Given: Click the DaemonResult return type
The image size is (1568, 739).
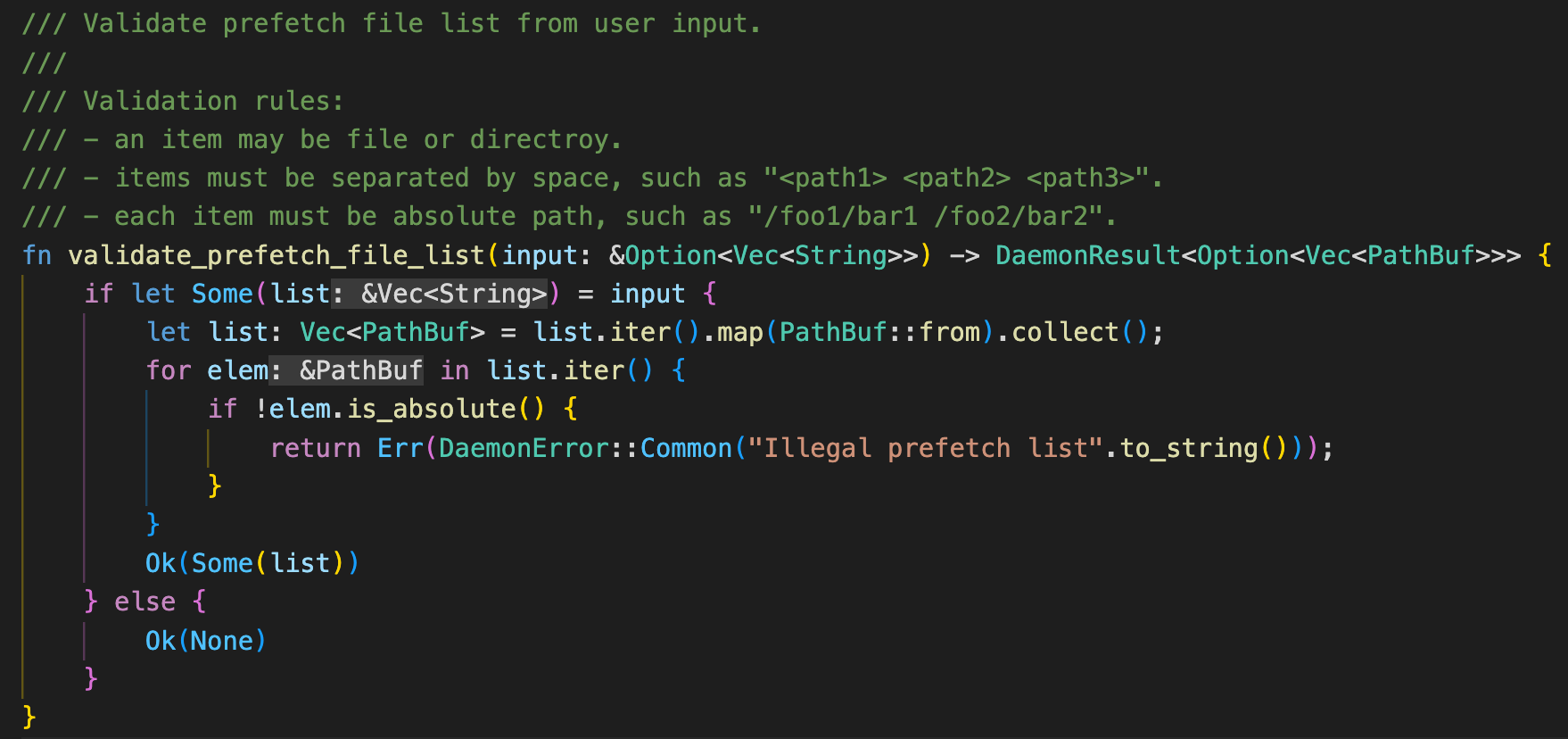Looking at the screenshot, I should pos(1088,255).
